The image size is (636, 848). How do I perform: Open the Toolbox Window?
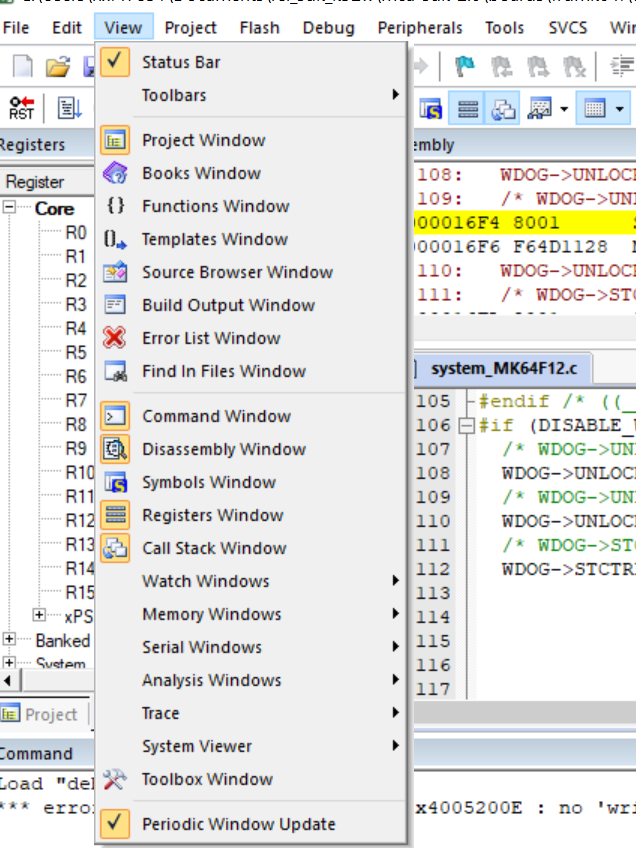pos(207,779)
